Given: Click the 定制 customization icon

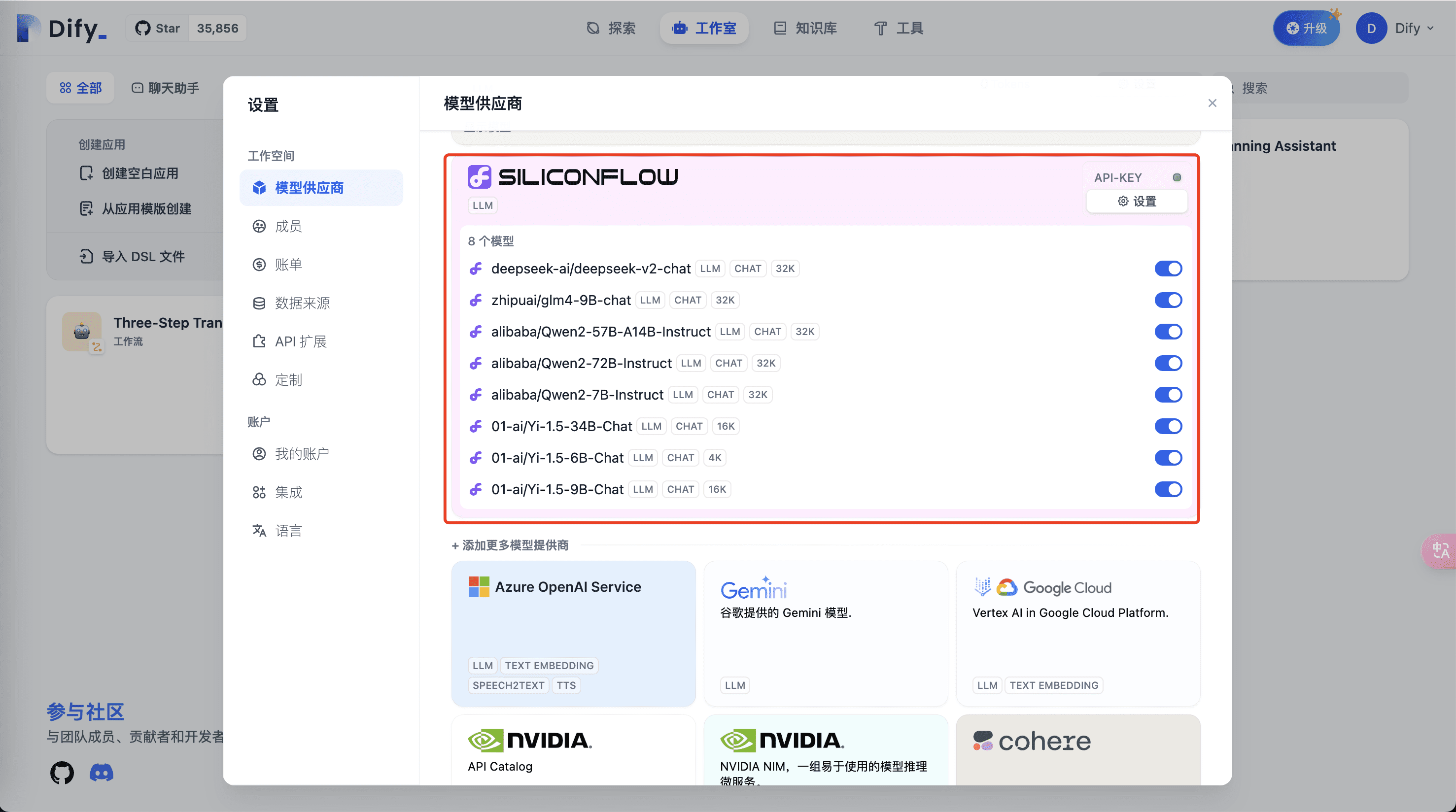Looking at the screenshot, I should click(259, 380).
